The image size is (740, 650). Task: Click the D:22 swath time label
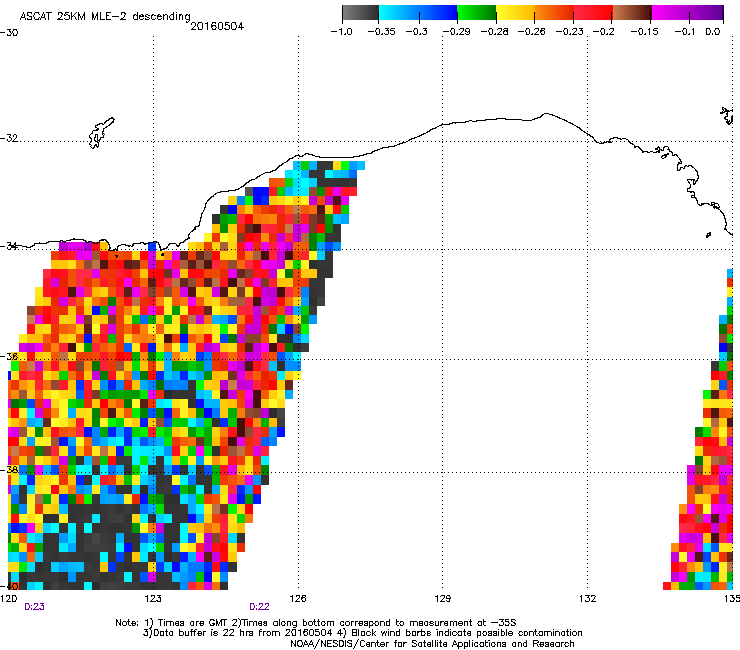click(x=260, y=607)
